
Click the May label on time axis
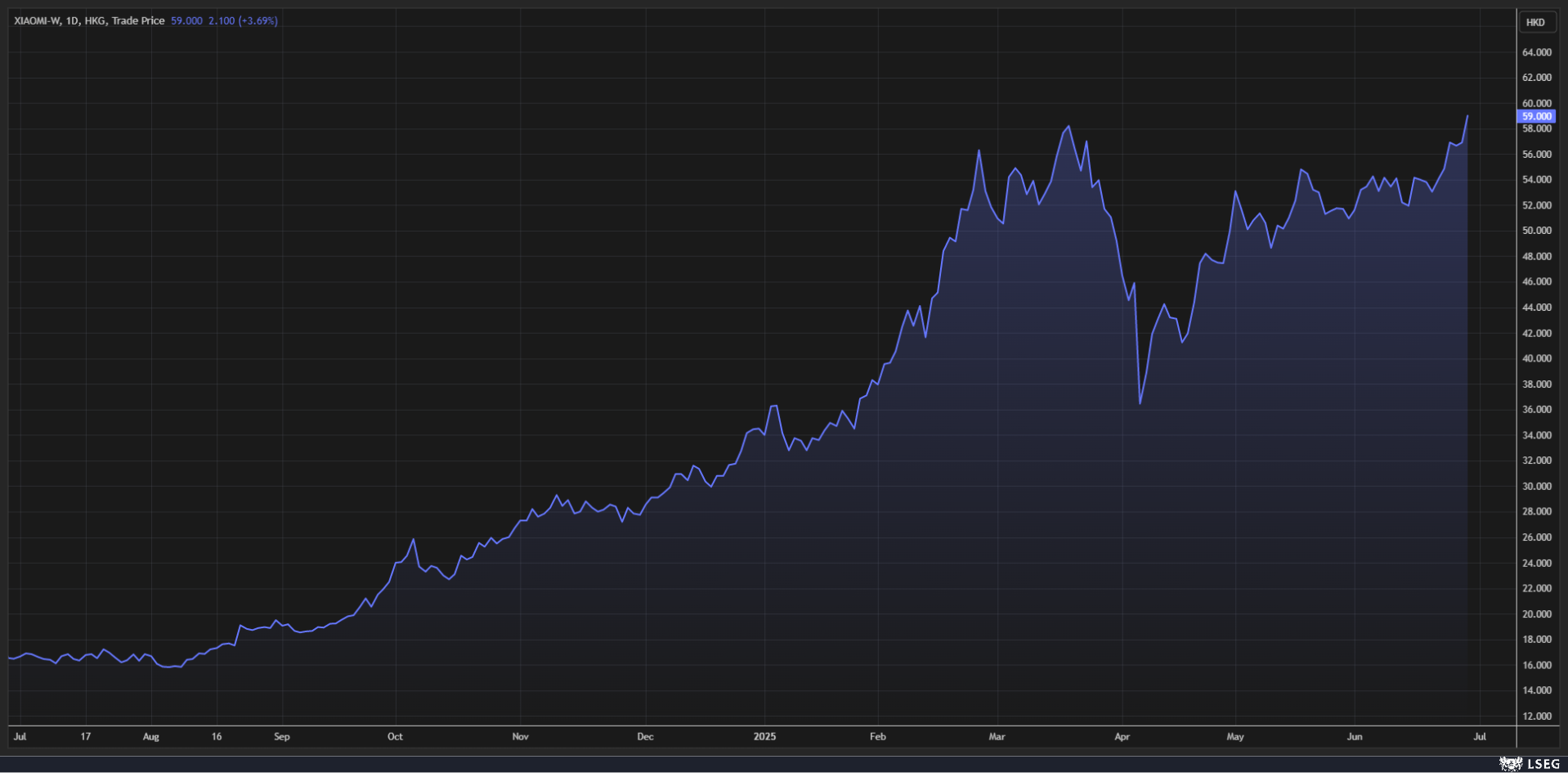pyautogui.click(x=1235, y=736)
